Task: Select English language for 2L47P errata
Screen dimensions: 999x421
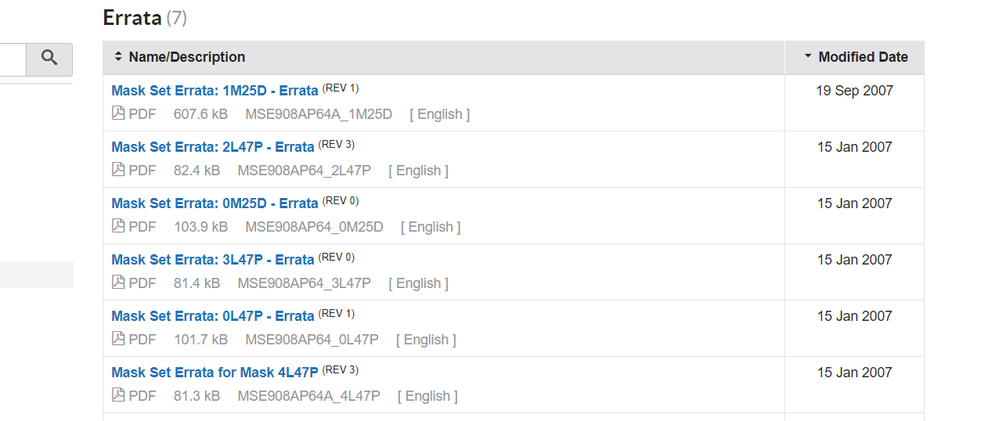Action: coord(419,170)
